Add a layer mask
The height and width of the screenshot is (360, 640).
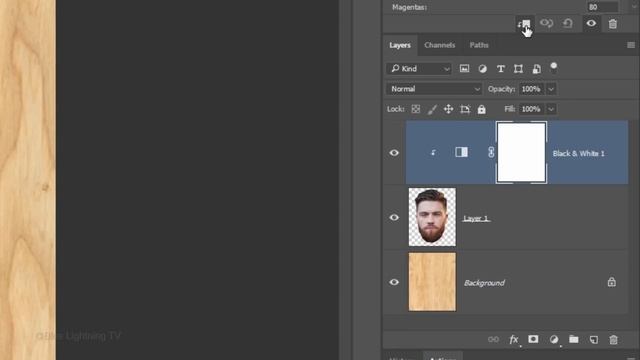pos(533,339)
